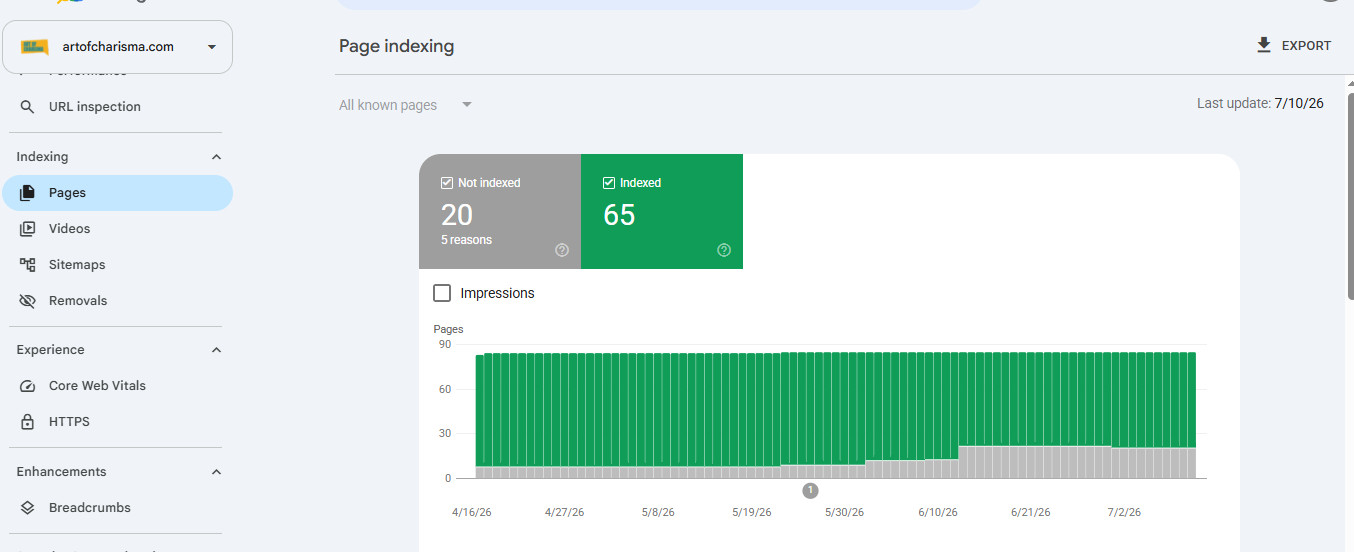Uncheck the Not indexed checkbox
Screen dimensions: 1354x552
click(447, 183)
